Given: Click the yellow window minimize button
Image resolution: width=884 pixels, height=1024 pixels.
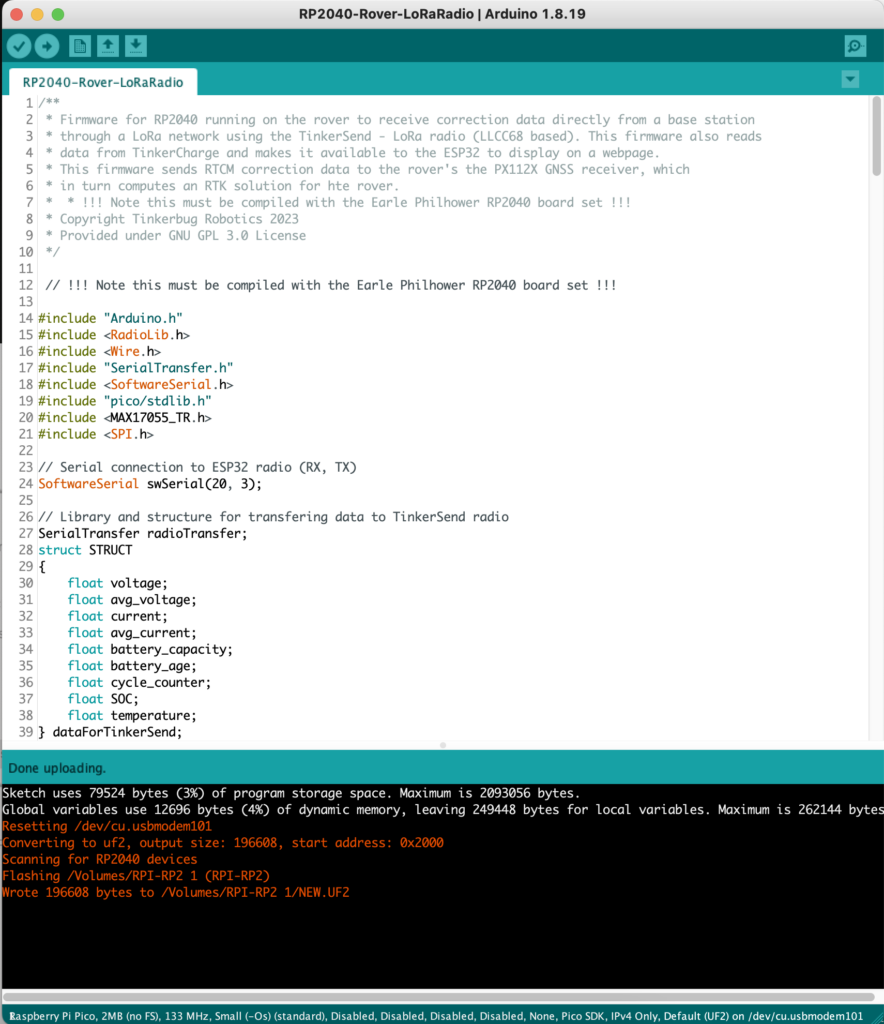Looking at the screenshot, I should [37, 14].
